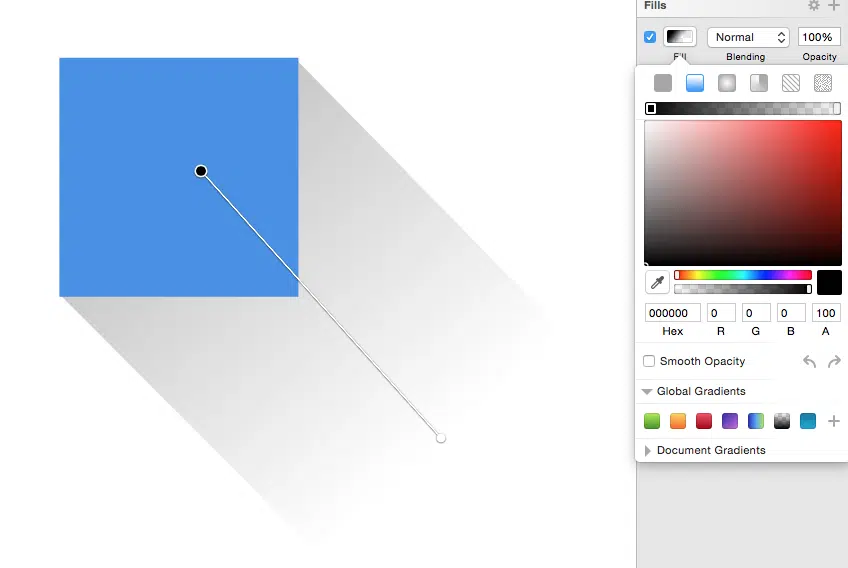This screenshot has height=568, width=848.
Task: Disable the fill enable checkbox
Action: (x=650, y=37)
